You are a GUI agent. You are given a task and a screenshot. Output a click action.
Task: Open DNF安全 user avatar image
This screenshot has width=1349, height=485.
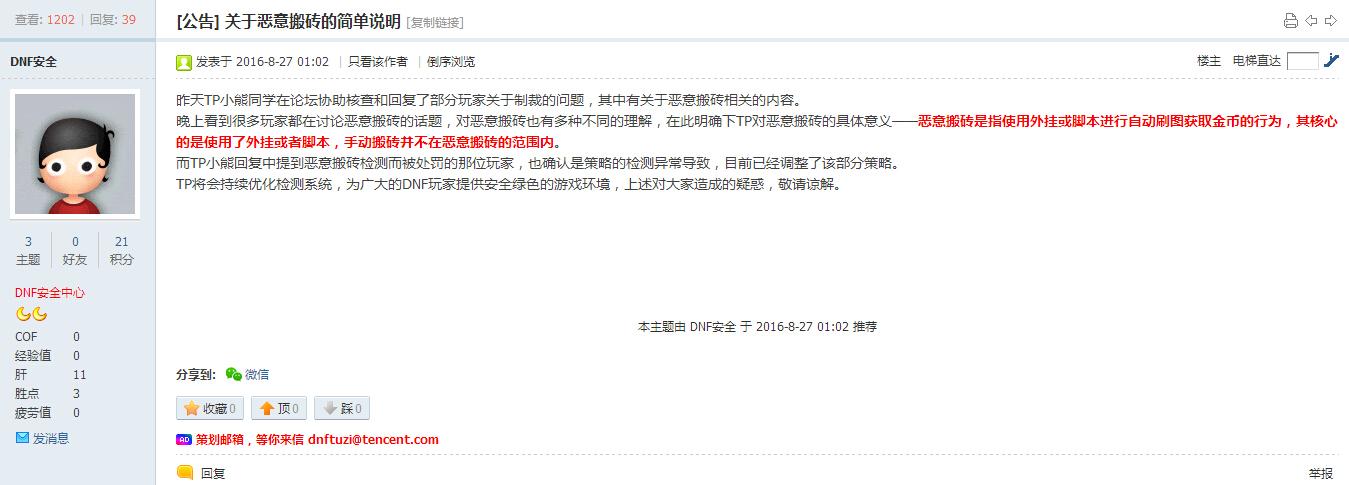[75, 153]
